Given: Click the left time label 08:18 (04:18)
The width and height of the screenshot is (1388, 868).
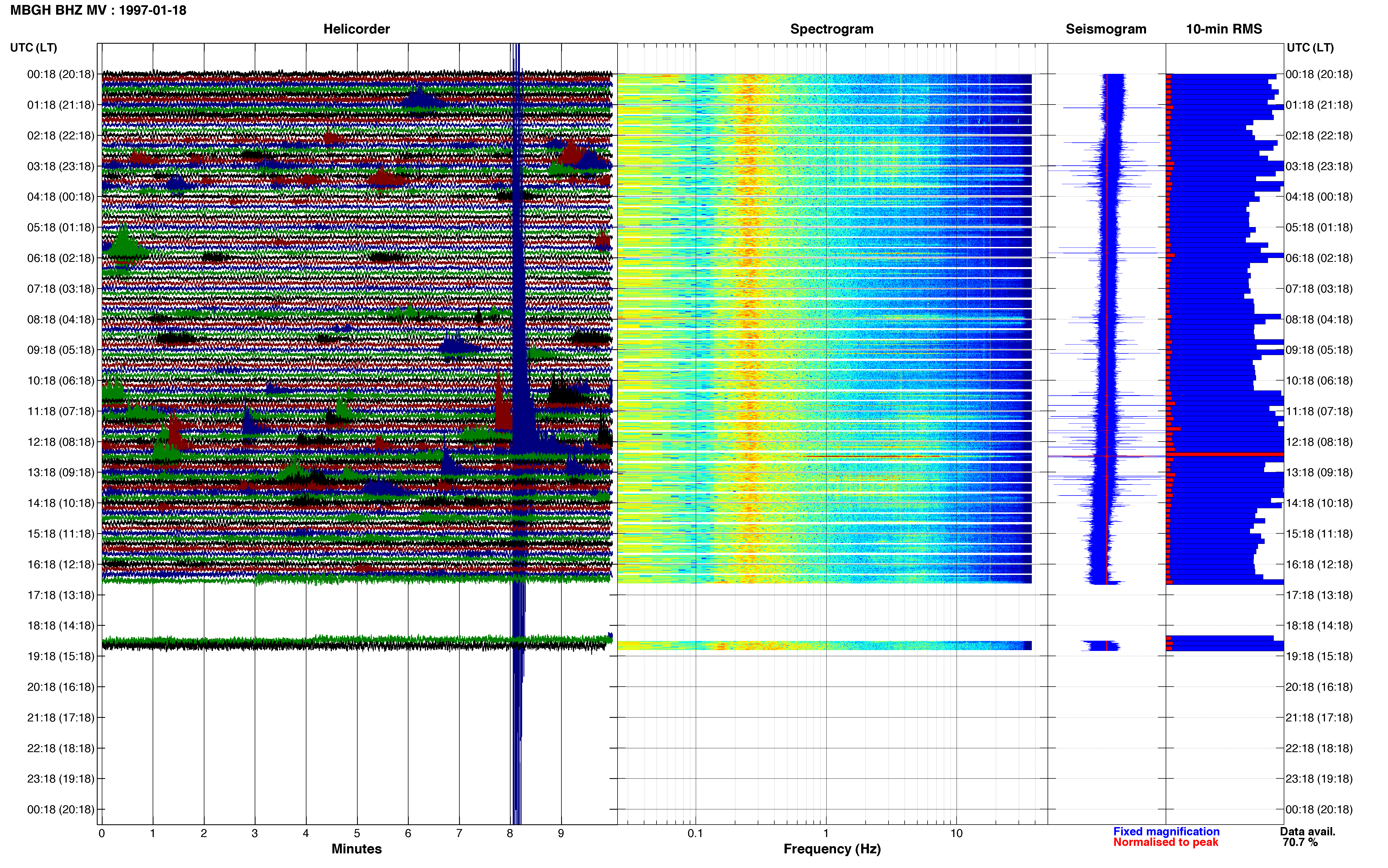Looking at the screenshot, I should pos(61,319).
